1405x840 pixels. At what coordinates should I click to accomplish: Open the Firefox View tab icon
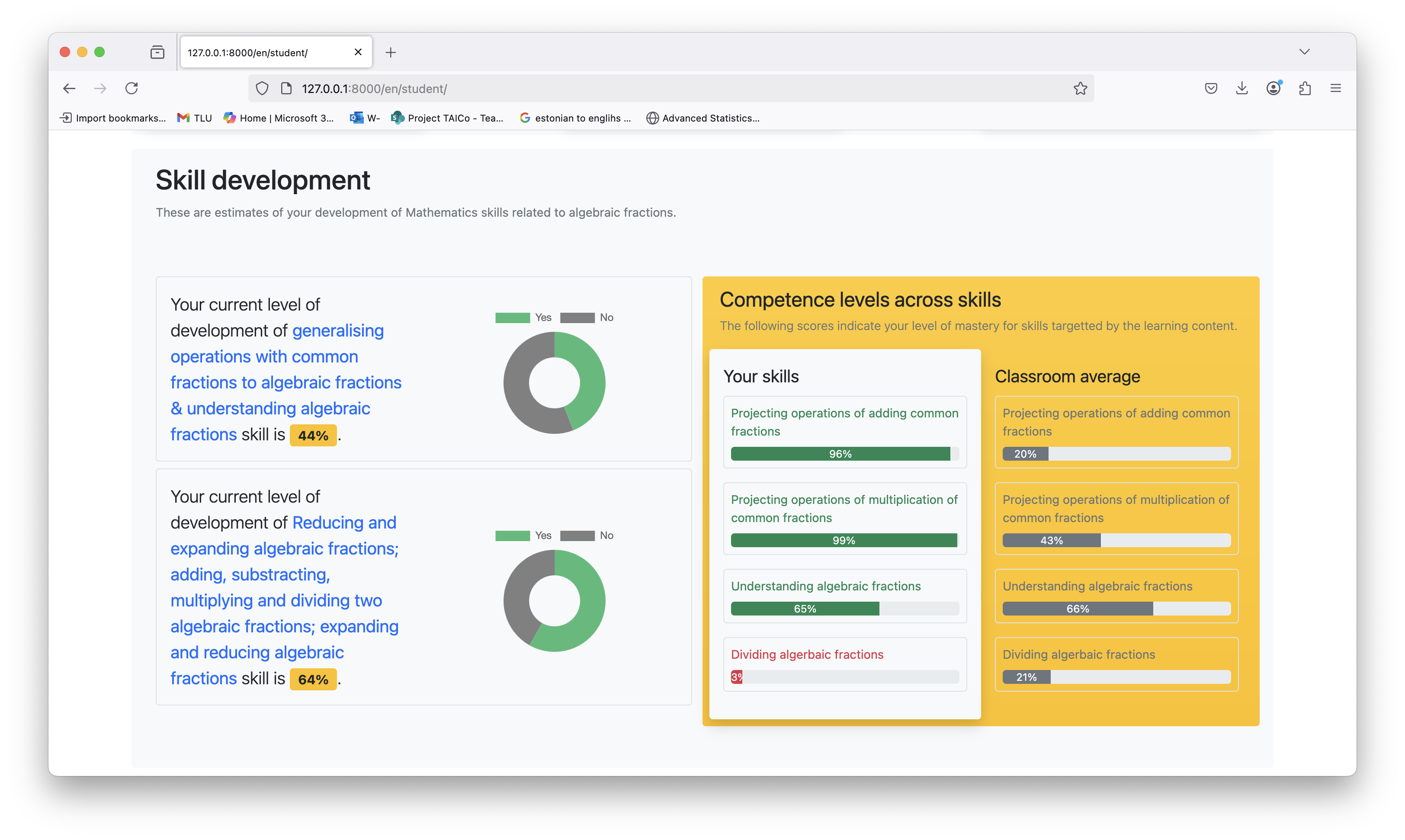tap(157, 53)
